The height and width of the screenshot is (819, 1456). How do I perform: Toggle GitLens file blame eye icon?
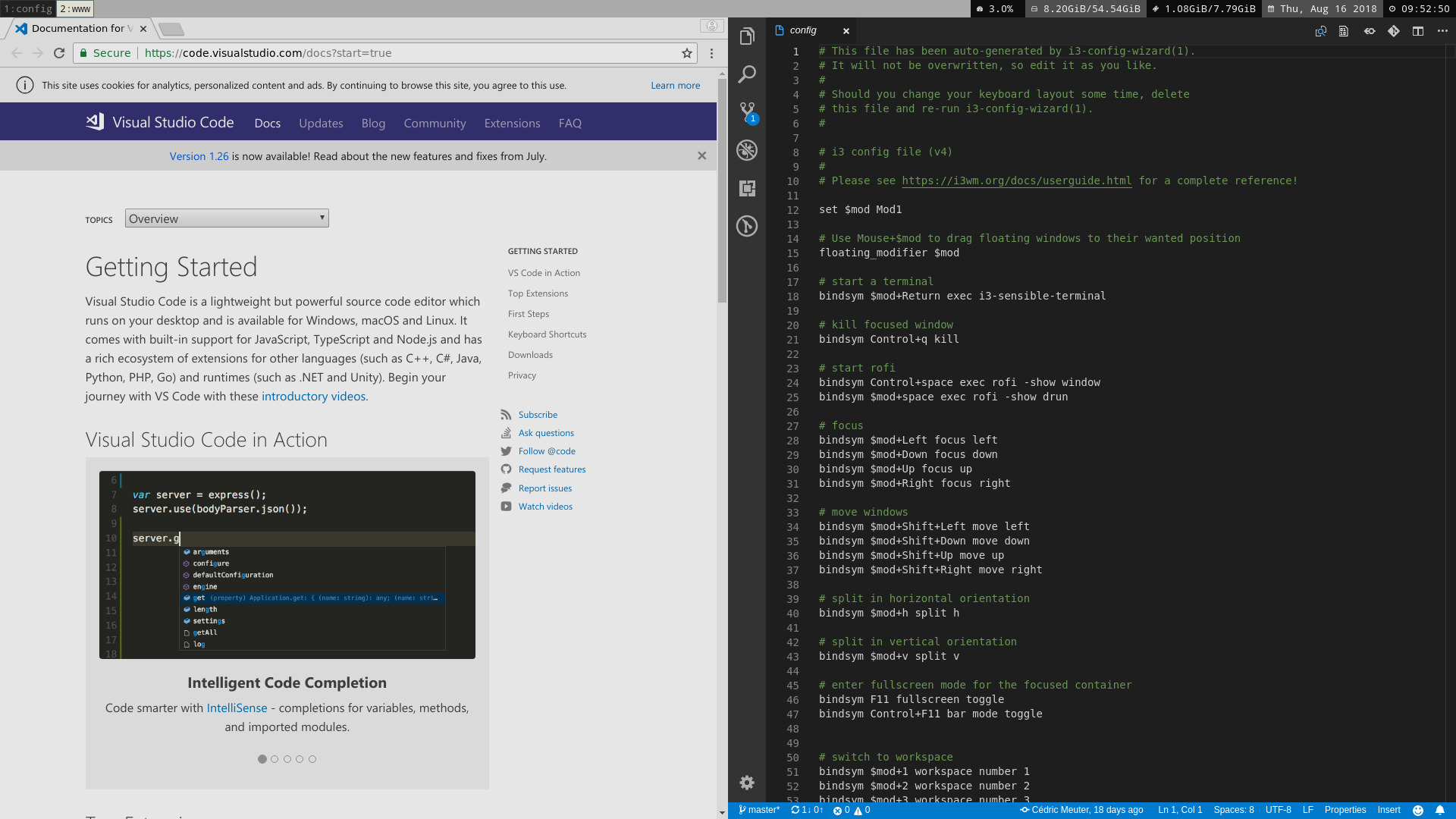[x=1370, y=31]
